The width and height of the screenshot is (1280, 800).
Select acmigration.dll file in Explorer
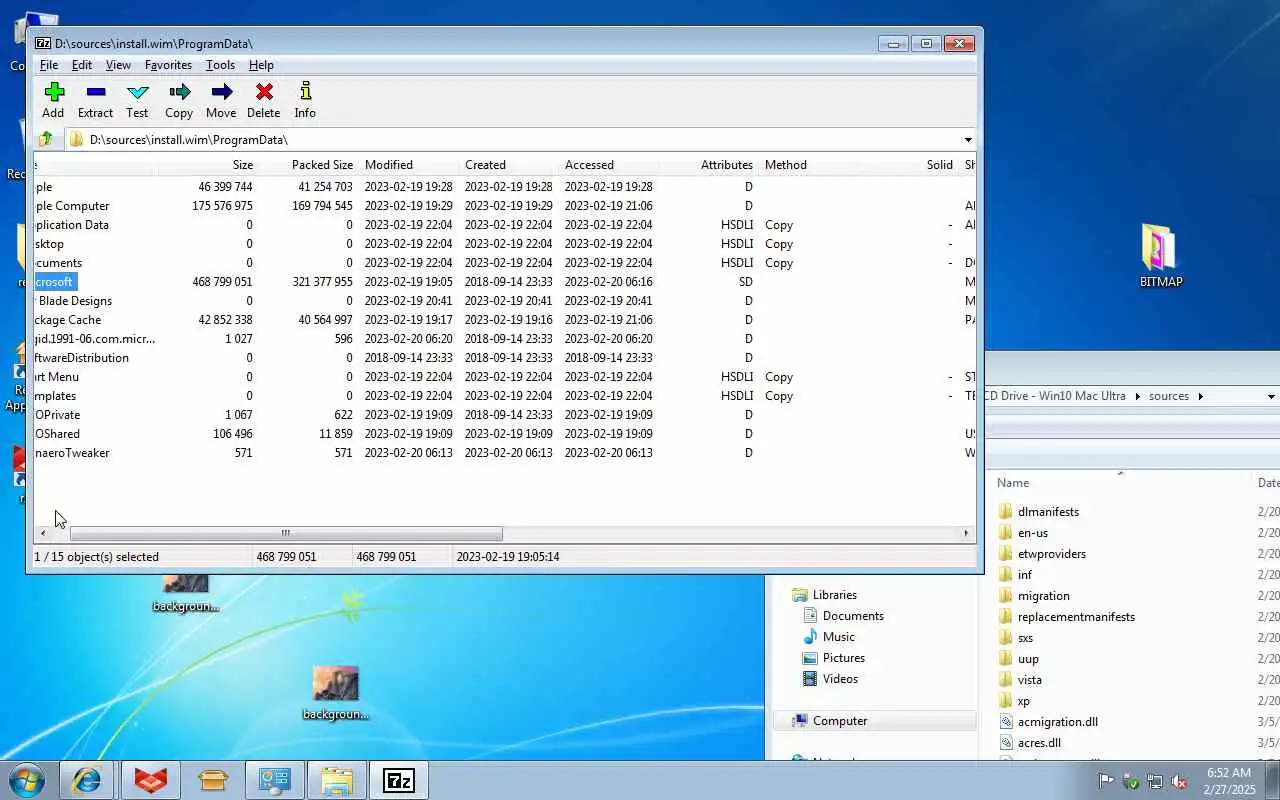(1058, 722)
